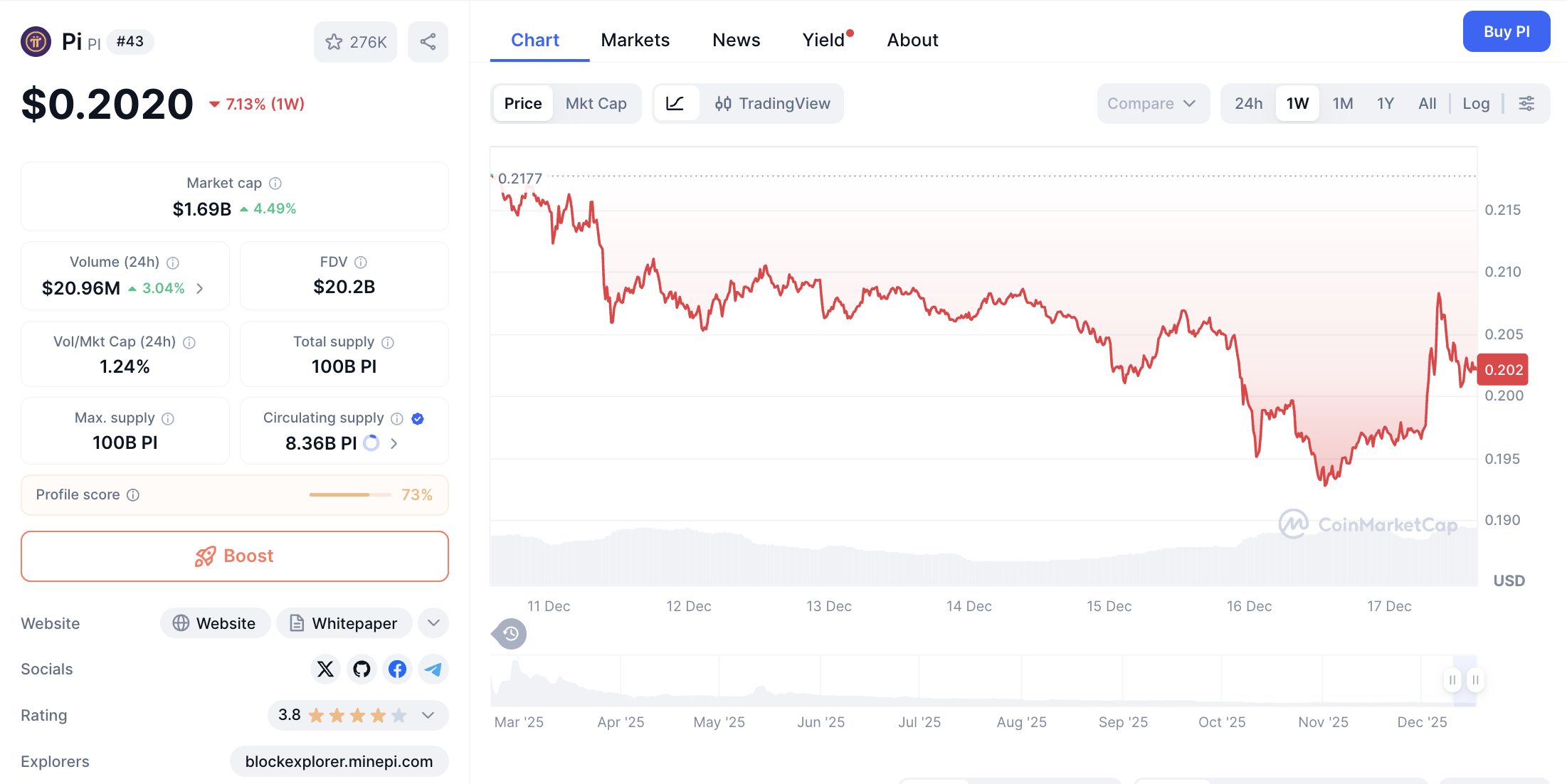Select the line chart icon
1567x784 pixels.
click(x=676, y=103)
